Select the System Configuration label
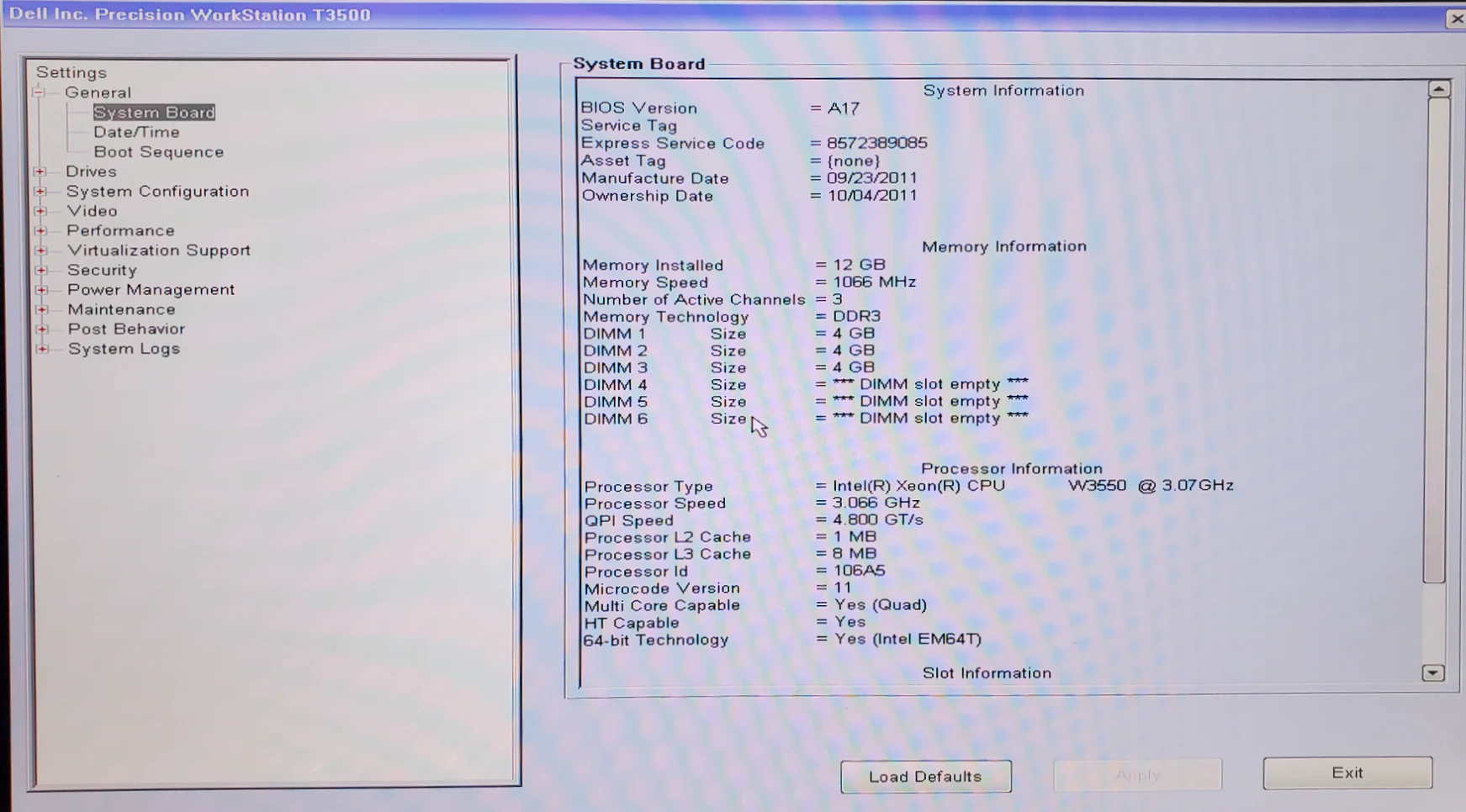 158,192
